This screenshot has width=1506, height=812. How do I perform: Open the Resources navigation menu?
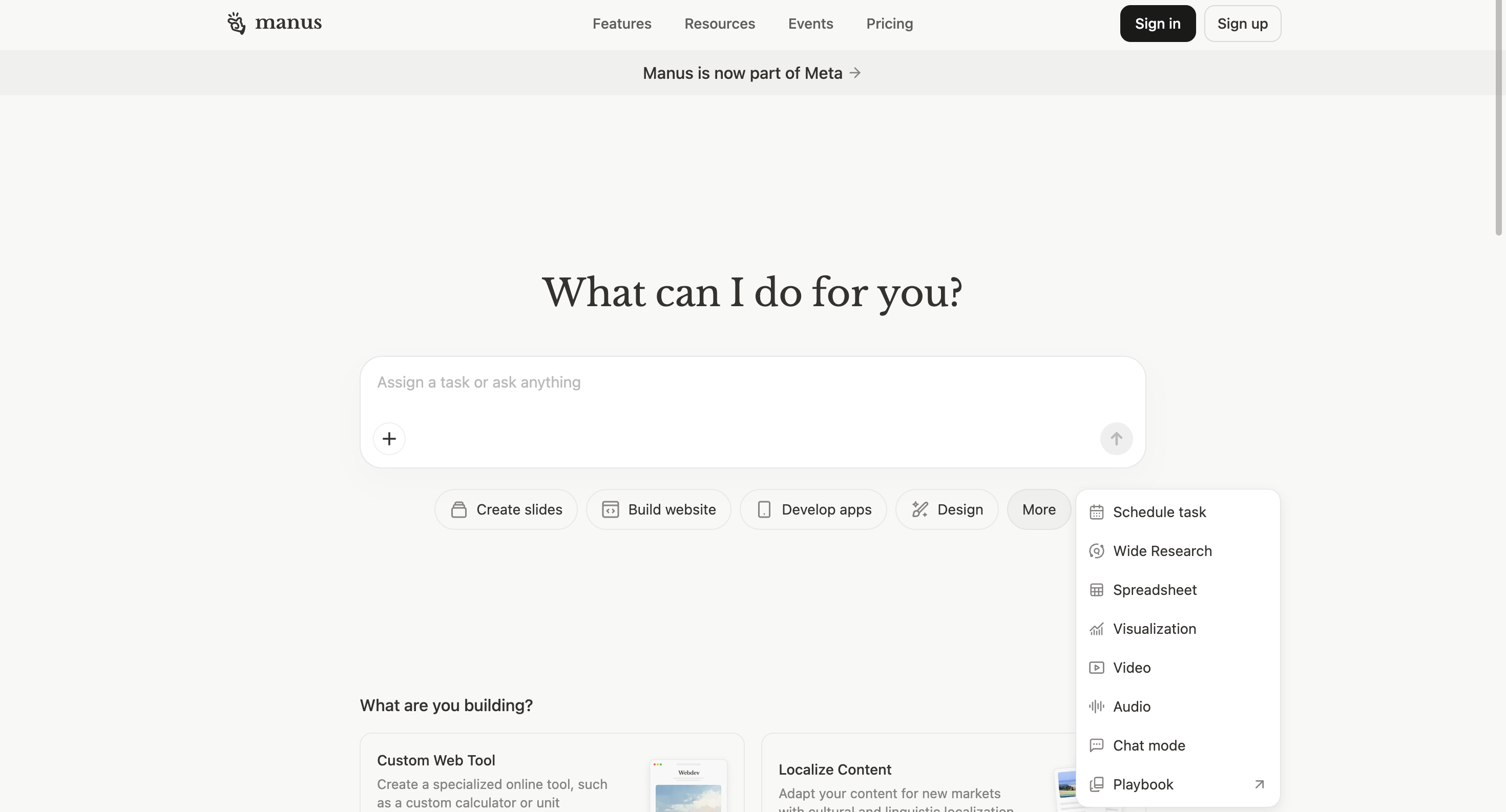tap(720, 24)
